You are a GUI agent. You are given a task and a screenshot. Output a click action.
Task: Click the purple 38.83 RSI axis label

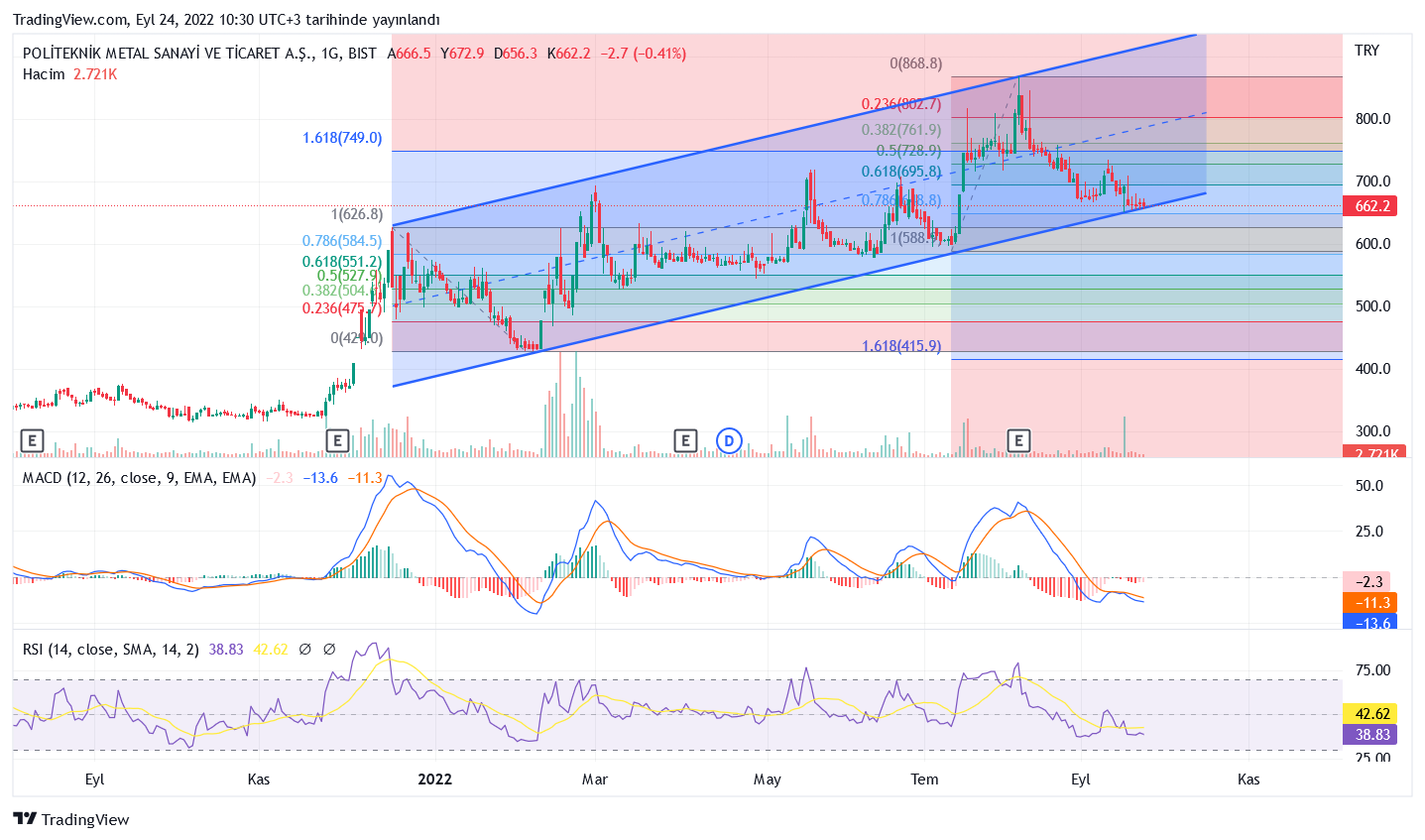pyautogui.click(x=1369, y=735)
